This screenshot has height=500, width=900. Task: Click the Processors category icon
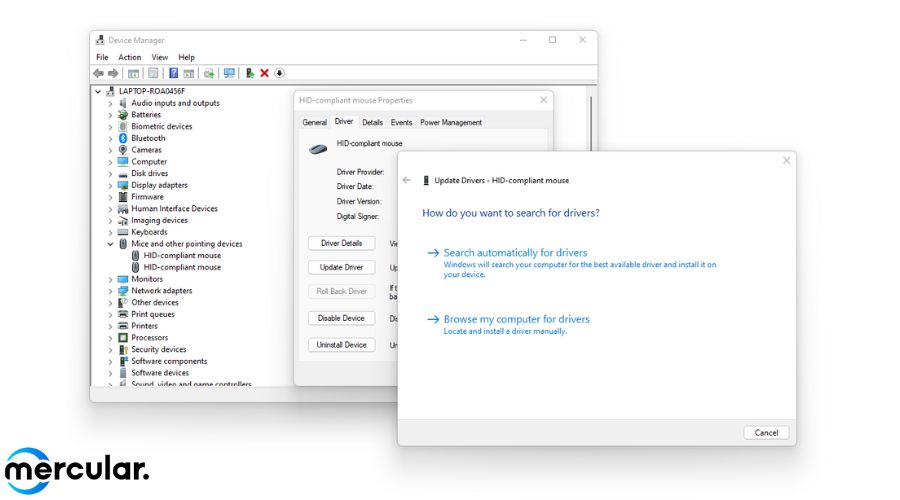click(123, 338)
